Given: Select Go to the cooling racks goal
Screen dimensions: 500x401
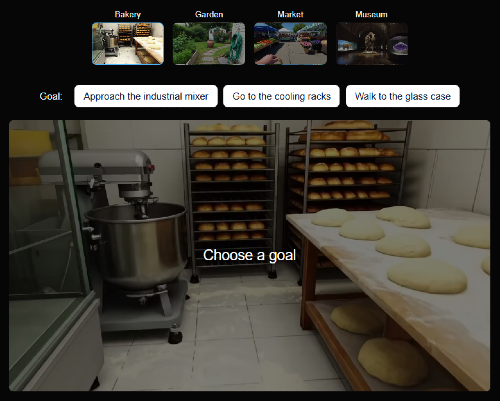Looking at the screenshot, I should coord(281,96).
